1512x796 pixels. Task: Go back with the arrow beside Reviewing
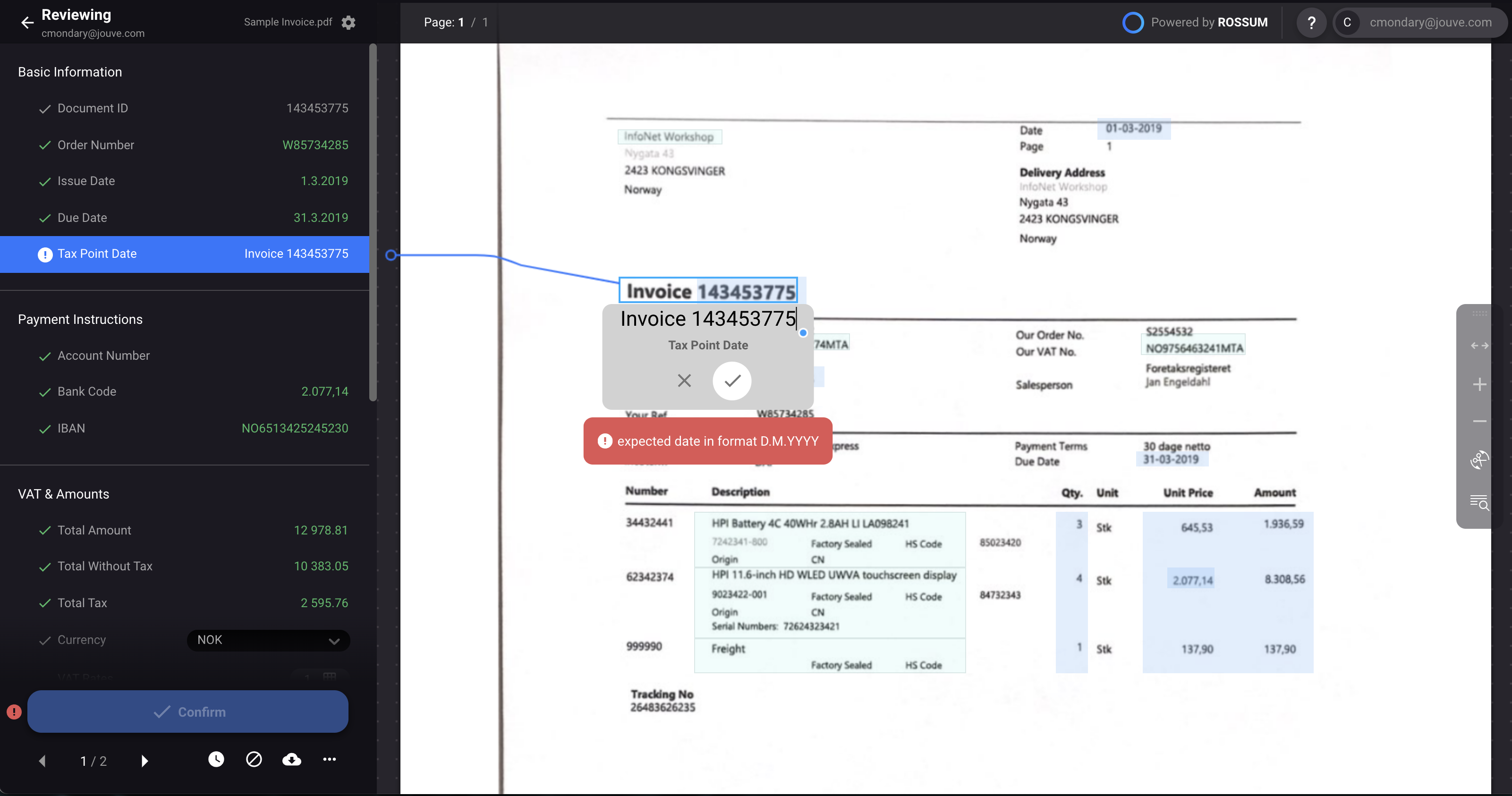tap(27, 22)
